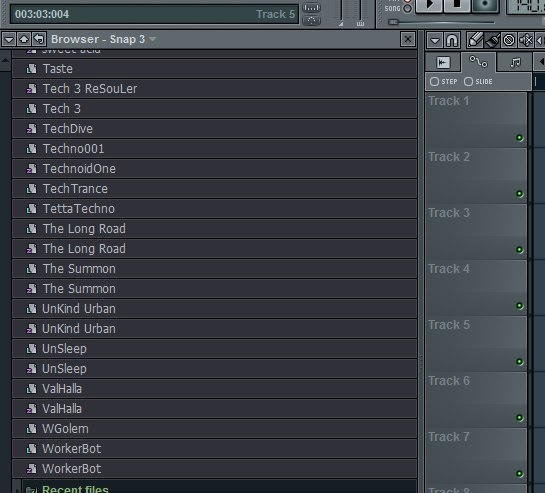
Task: Select the Track 4 header label
Action: [449, 269]
